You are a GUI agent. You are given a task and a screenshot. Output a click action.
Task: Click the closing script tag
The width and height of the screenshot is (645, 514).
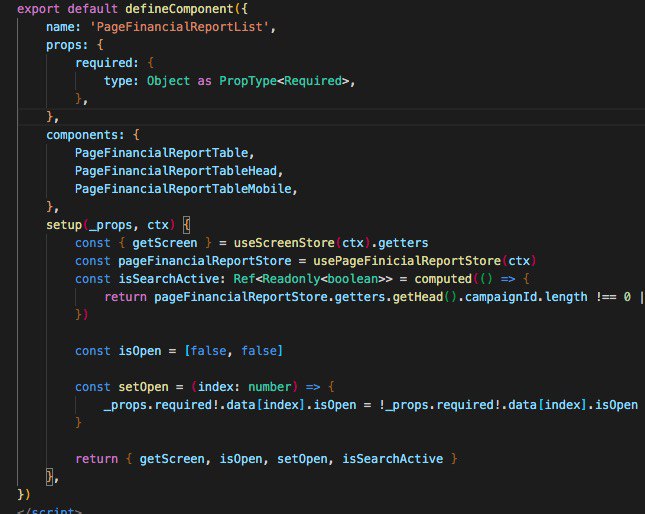pyautogui.click(x=49, y=510)
